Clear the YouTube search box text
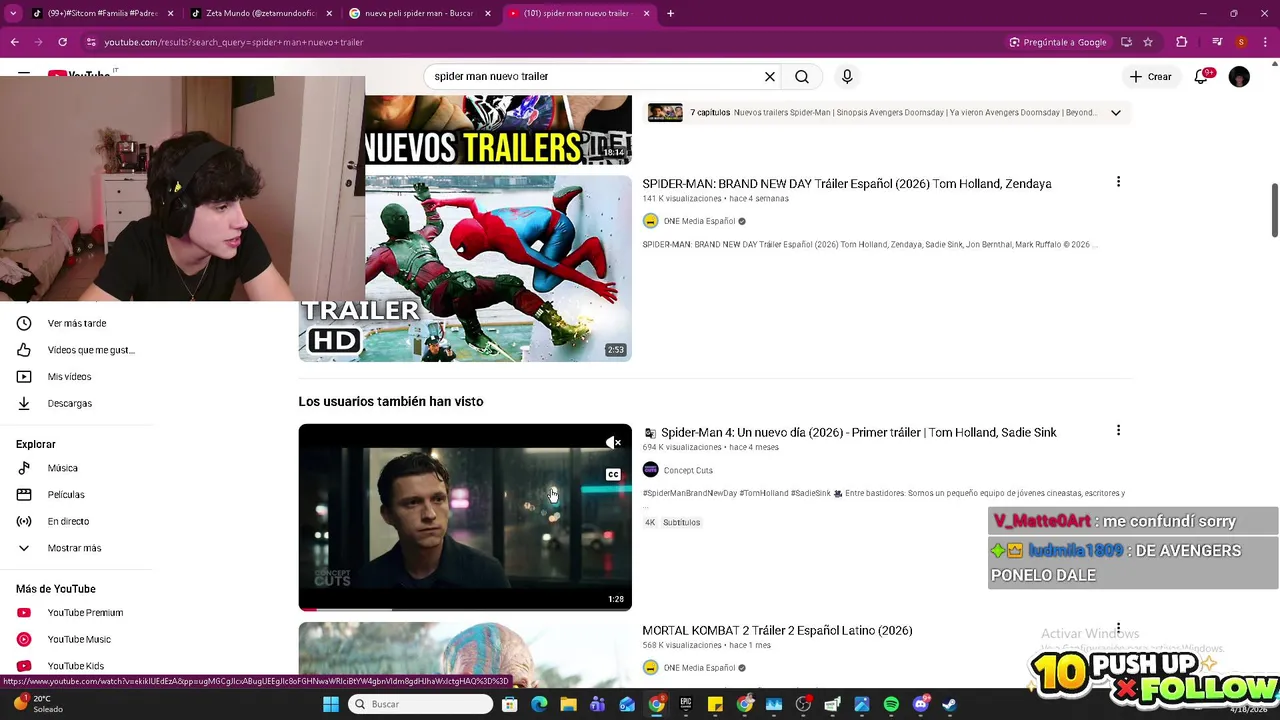Screen dimensions: 1280x720 pyautogui.click(x=770, y=76)
